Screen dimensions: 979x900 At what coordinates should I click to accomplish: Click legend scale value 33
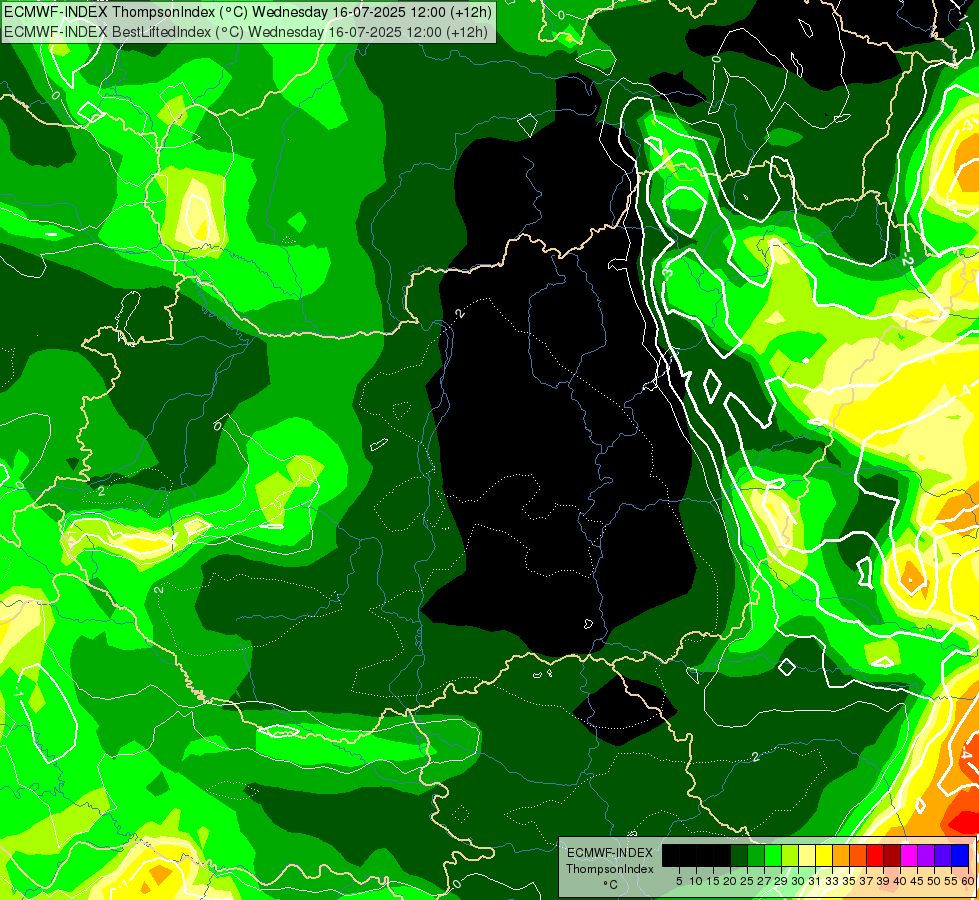click(x=833, y=881)
